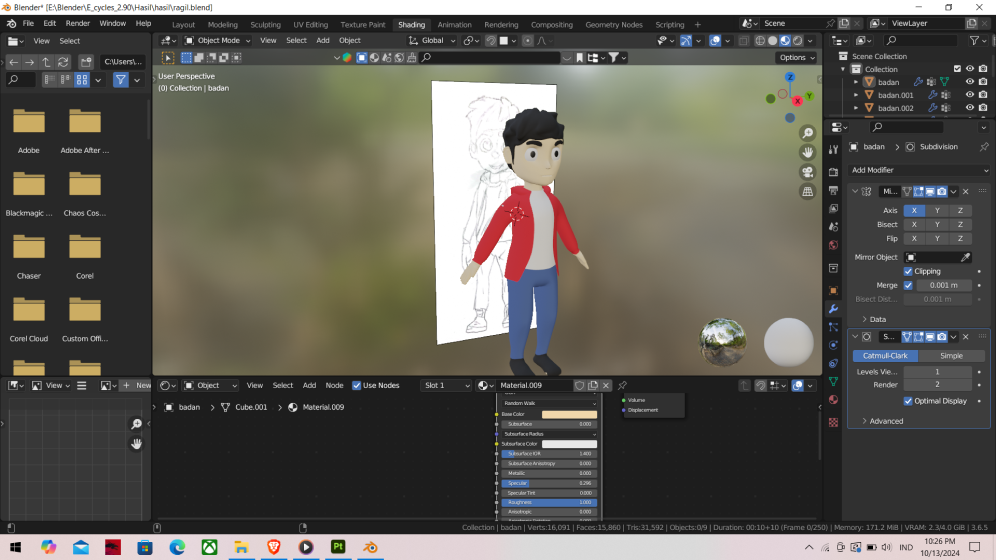Hide badan.001 in viewport with eye icon

(969, 95)
